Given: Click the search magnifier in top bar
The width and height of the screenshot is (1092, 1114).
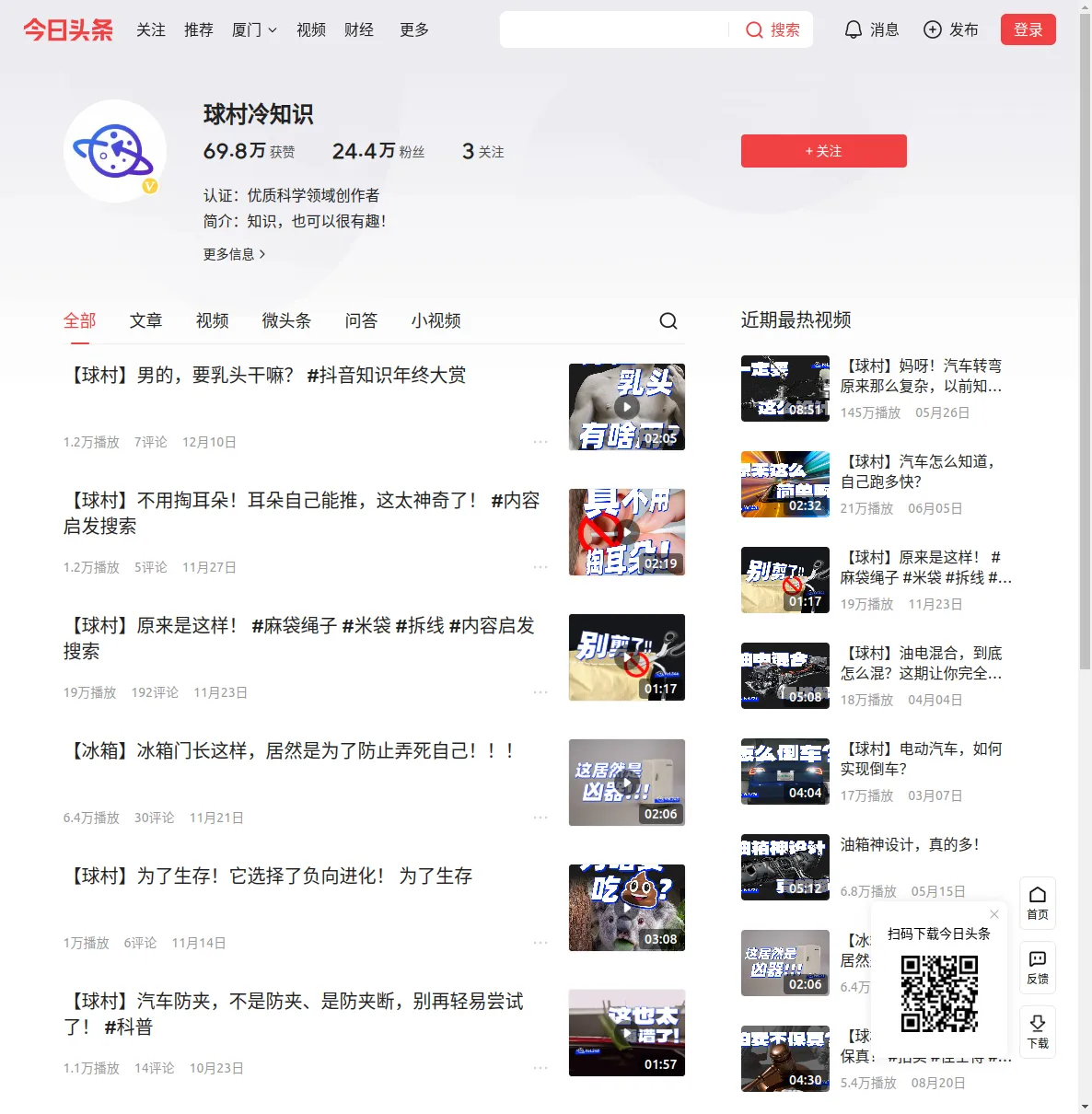Looking at the screenshot, I should pyautogui.click(x=754, y=29).
